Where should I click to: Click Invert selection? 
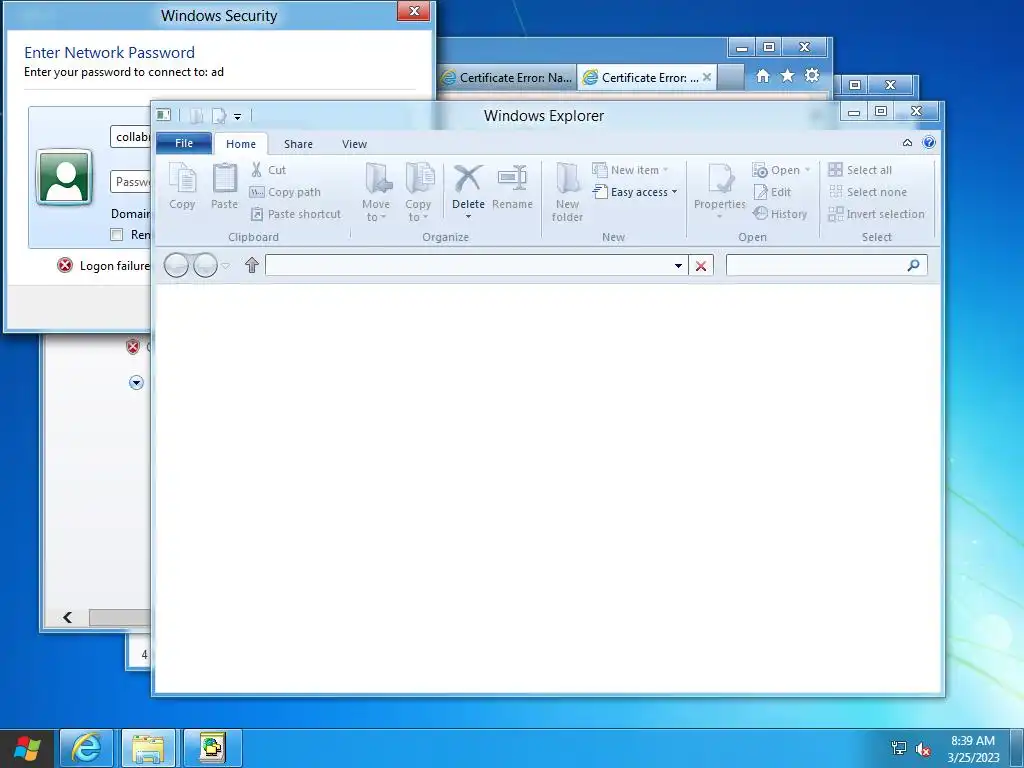876,214
